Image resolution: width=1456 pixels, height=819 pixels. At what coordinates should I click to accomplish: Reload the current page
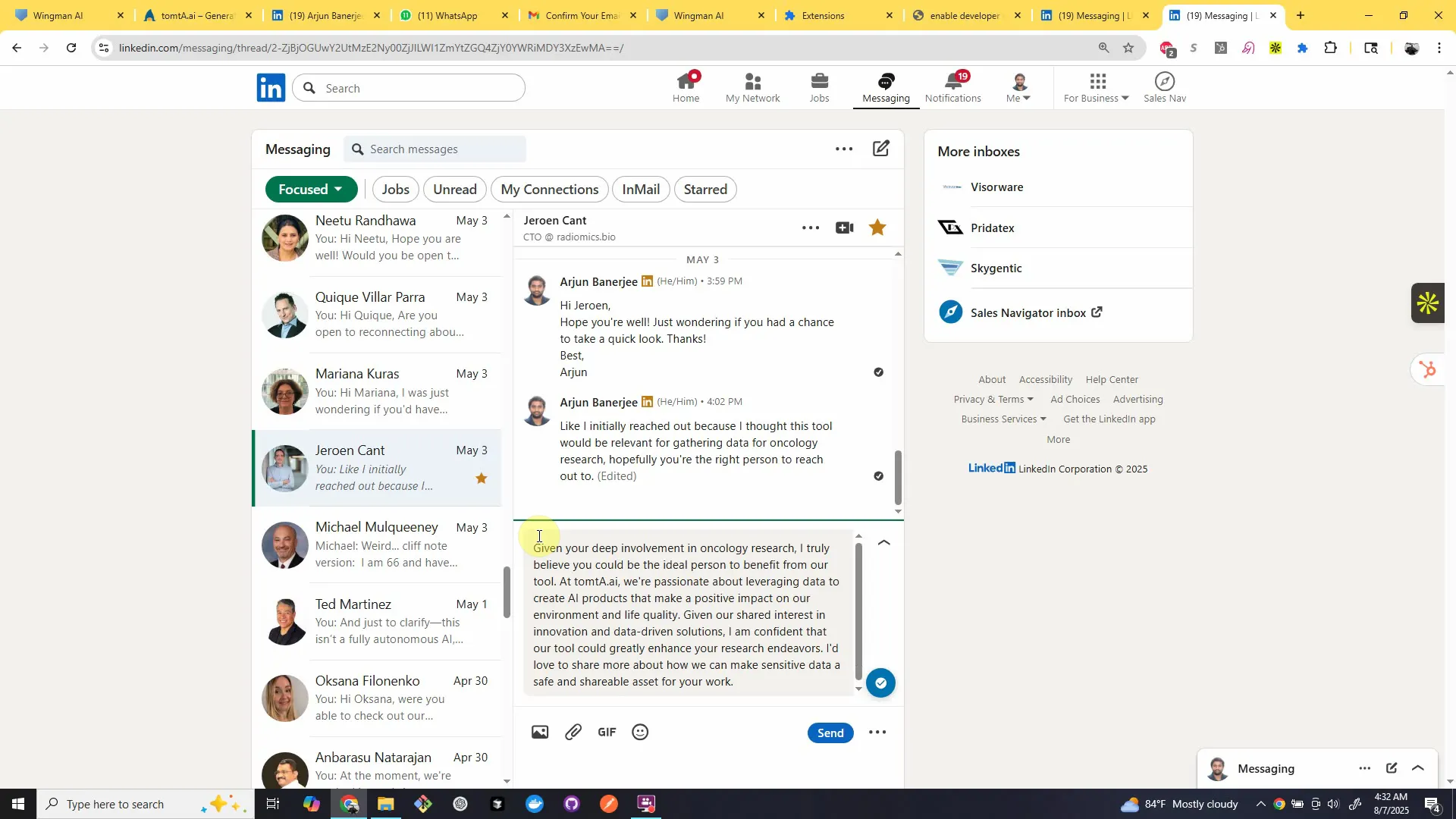71,48
